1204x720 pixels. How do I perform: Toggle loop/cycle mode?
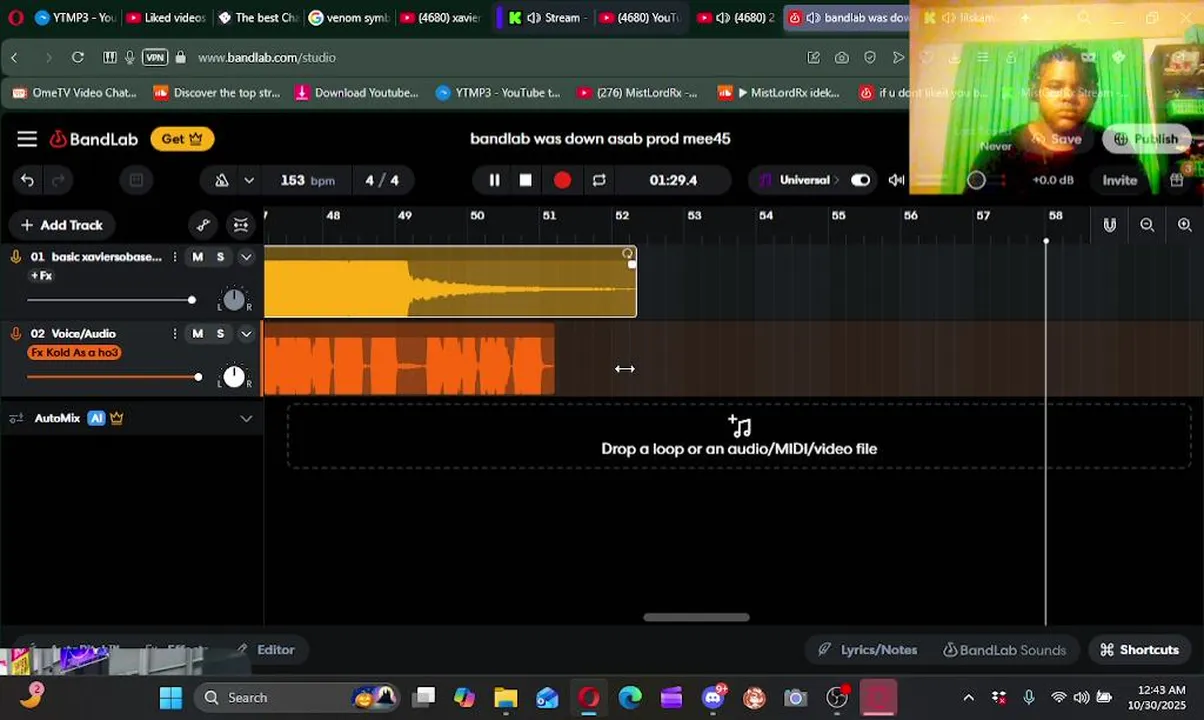click(599, 180)
